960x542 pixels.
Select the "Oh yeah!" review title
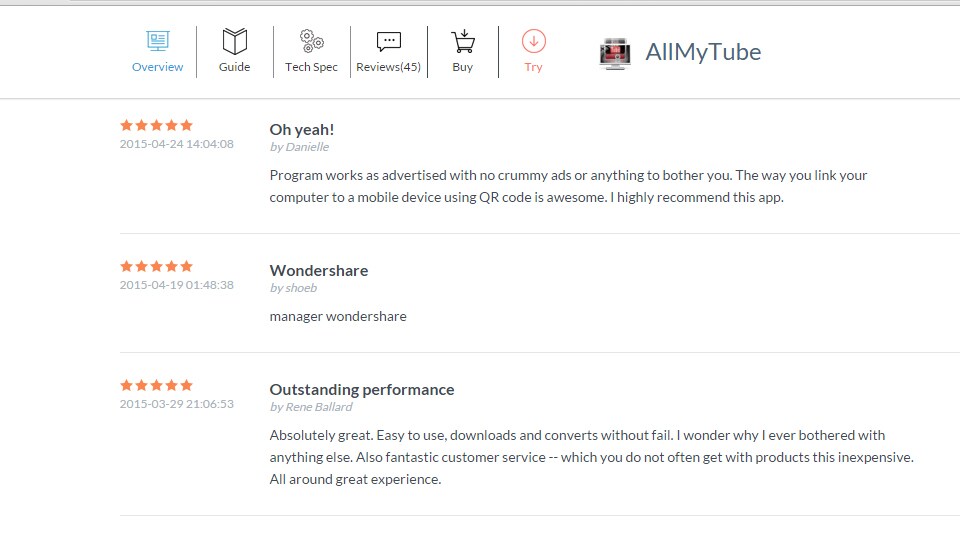point(302,129)
